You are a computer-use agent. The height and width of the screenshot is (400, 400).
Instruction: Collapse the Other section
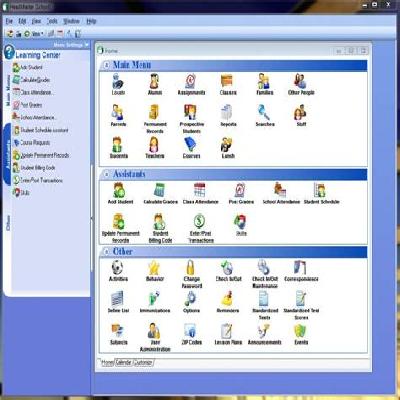coord(106,252)
